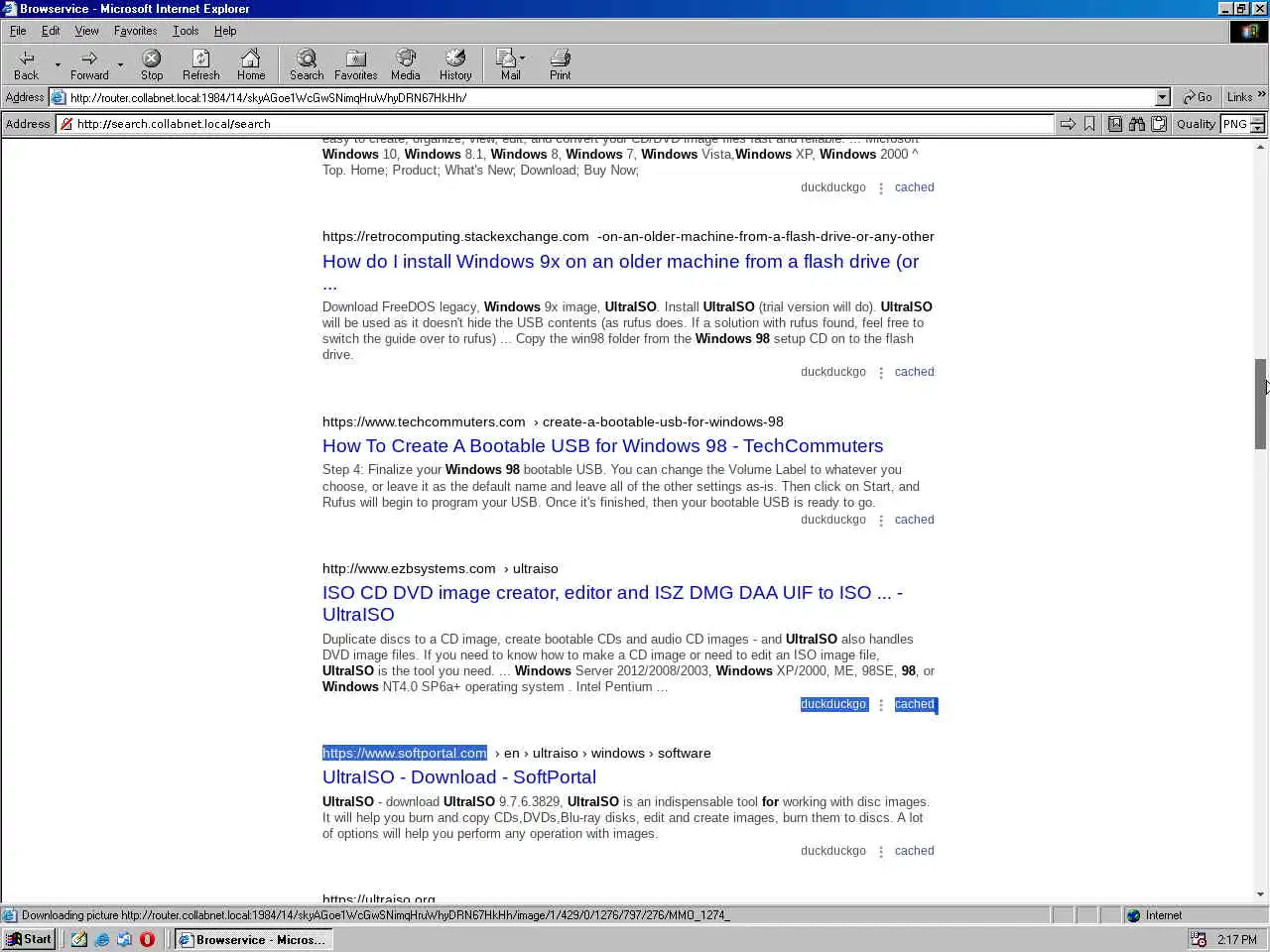Click the Go button by the address bar
The width and height of the screenshot is (1270, 952).
(1198, 97)
